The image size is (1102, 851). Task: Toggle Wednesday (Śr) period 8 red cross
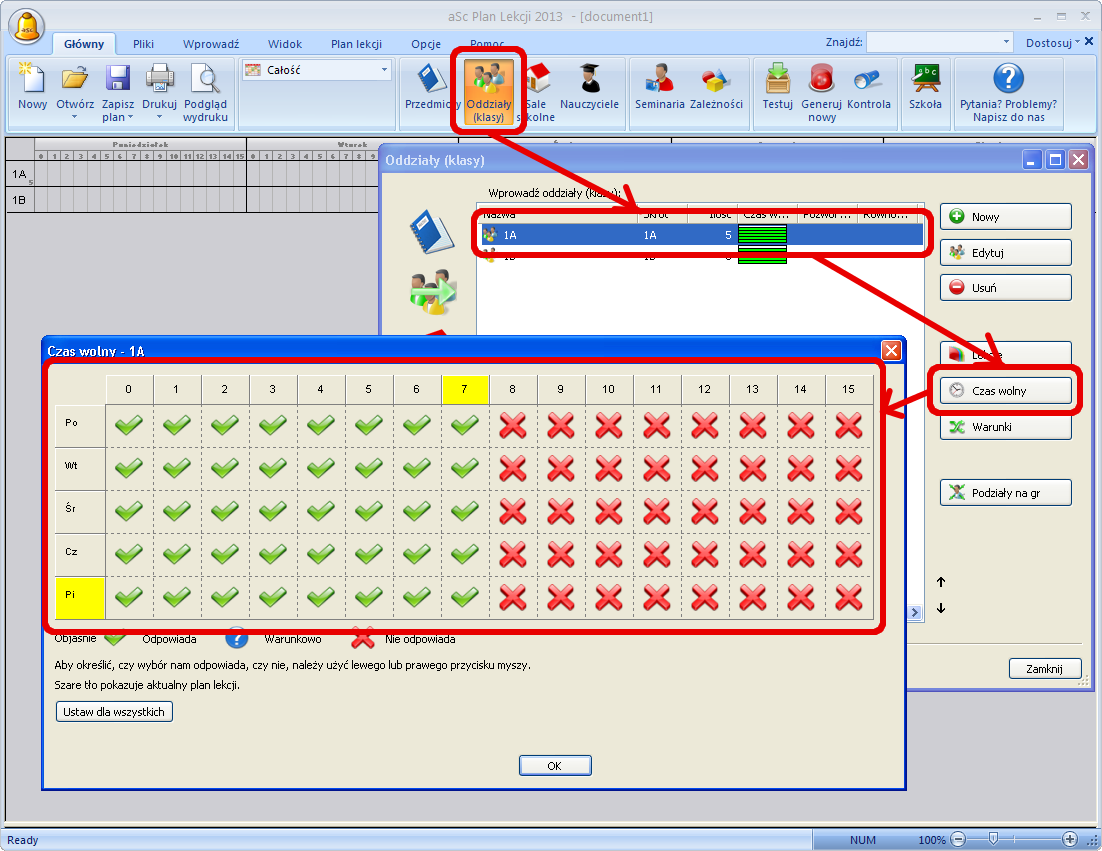tap(513, 511)
